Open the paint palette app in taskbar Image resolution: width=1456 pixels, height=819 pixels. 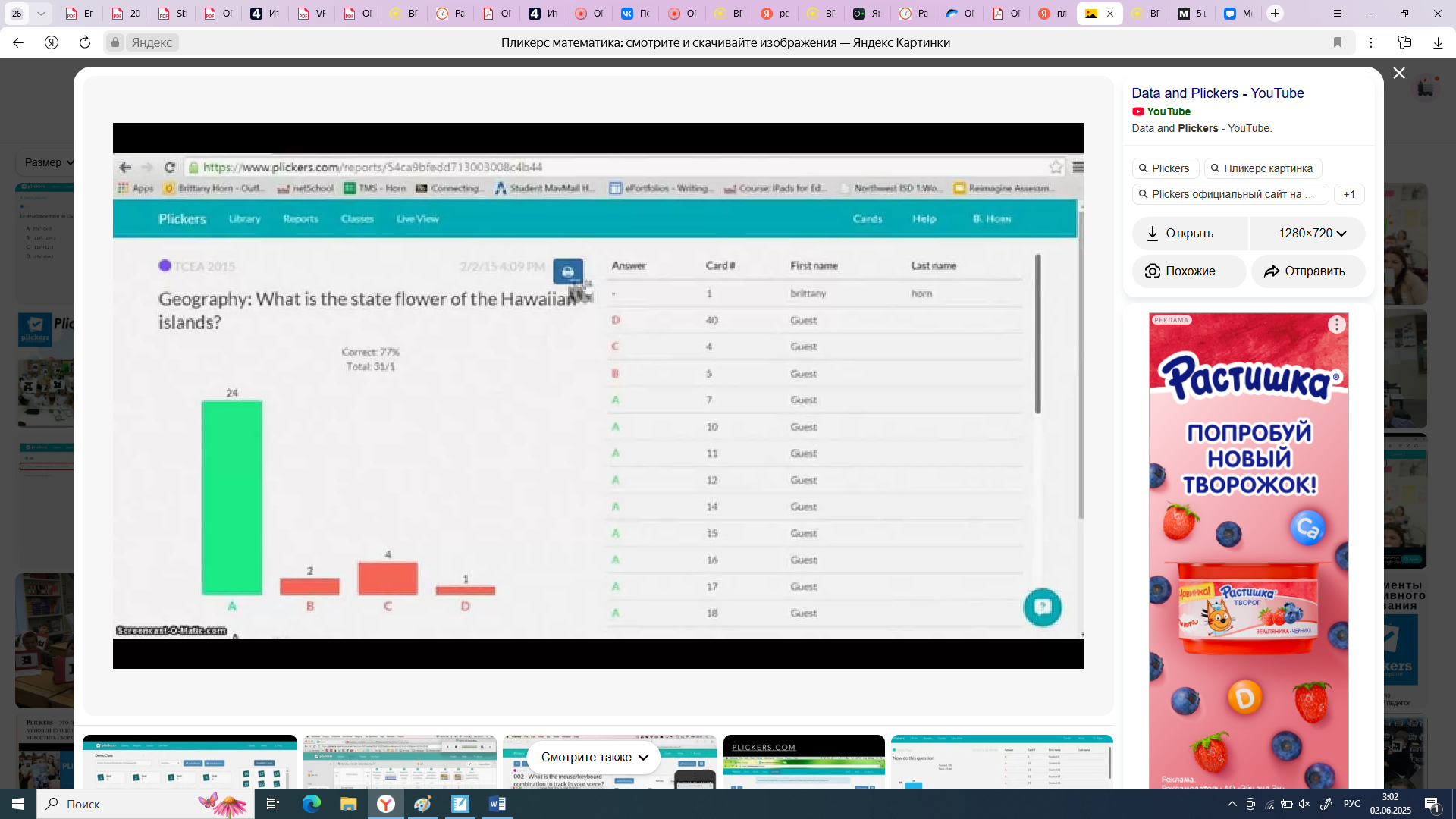pos(422,804)
